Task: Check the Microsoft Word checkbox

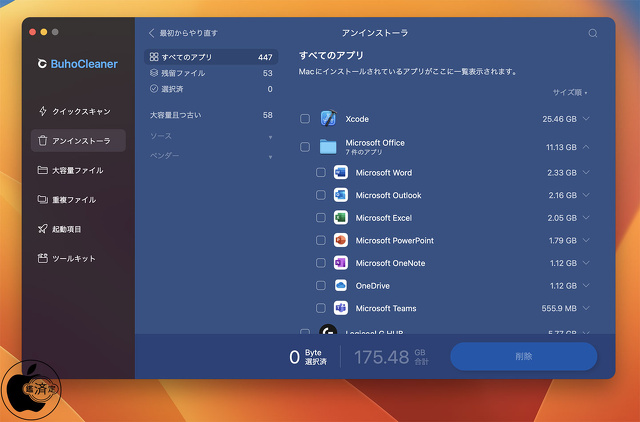Action: (321, 172)
